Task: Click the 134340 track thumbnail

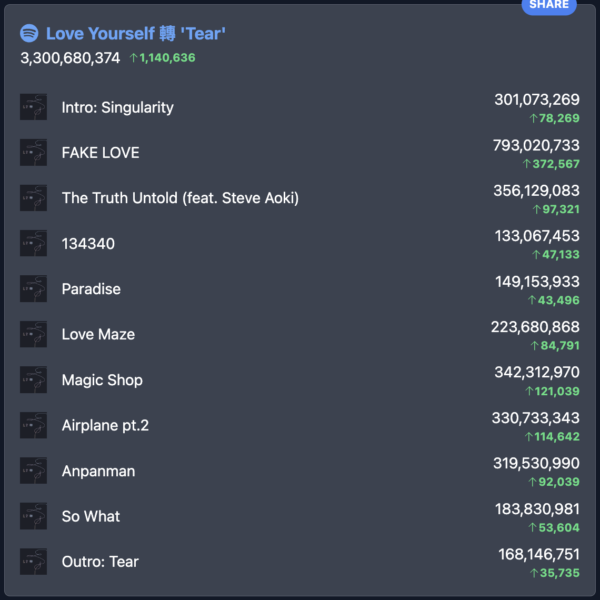Action: [x=33, y=244]
